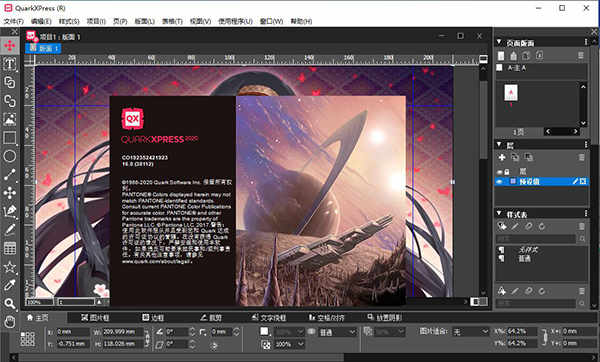Select the Line tool
This screenshot has height=362, width=600.
point(10,174)
